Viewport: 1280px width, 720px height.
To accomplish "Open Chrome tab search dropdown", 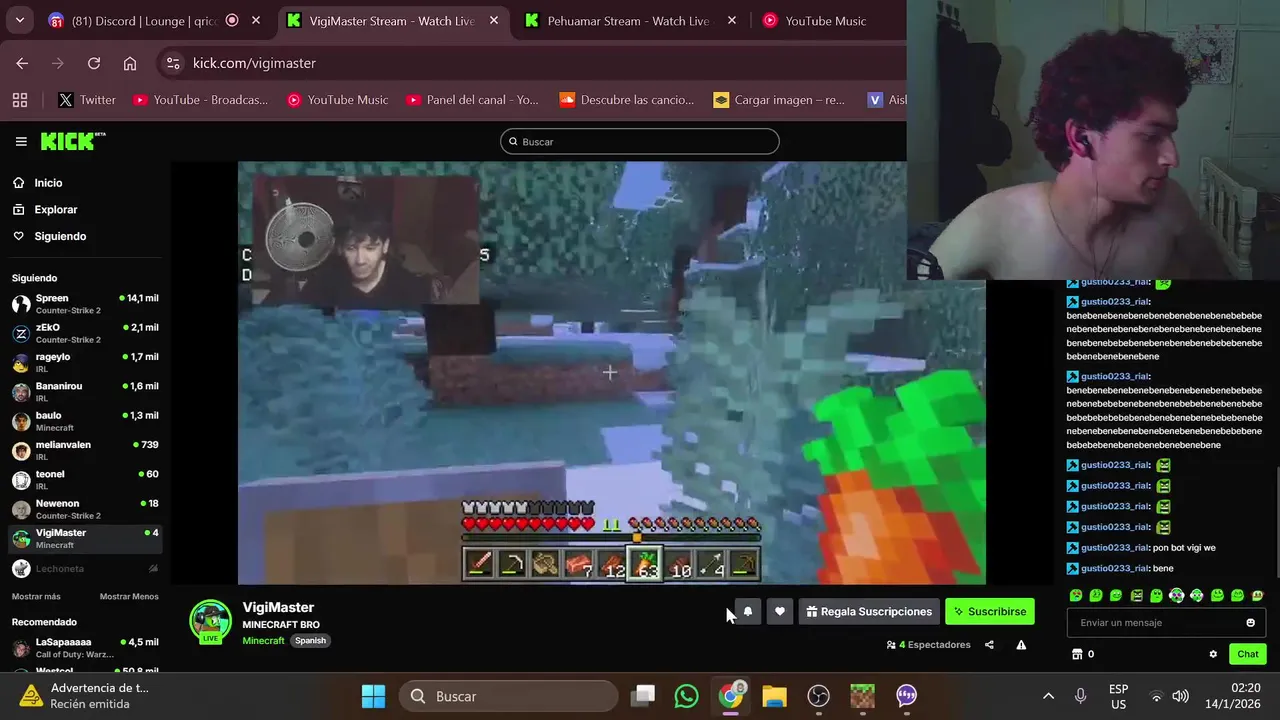I will [x=19, y=20].
